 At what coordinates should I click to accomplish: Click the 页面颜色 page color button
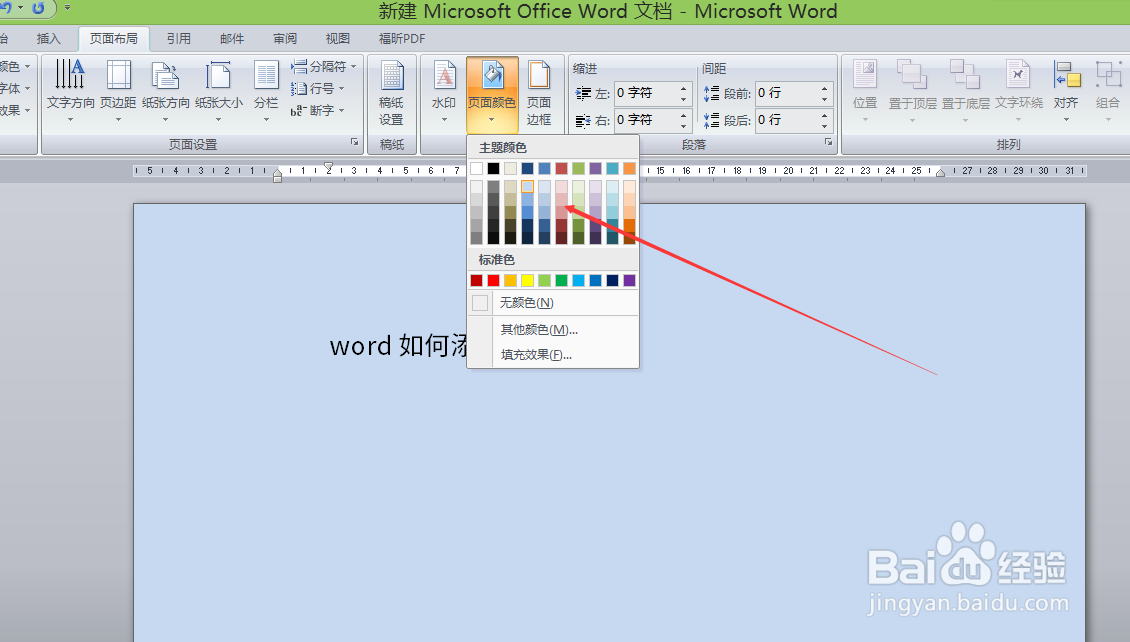tap(492, 93)
